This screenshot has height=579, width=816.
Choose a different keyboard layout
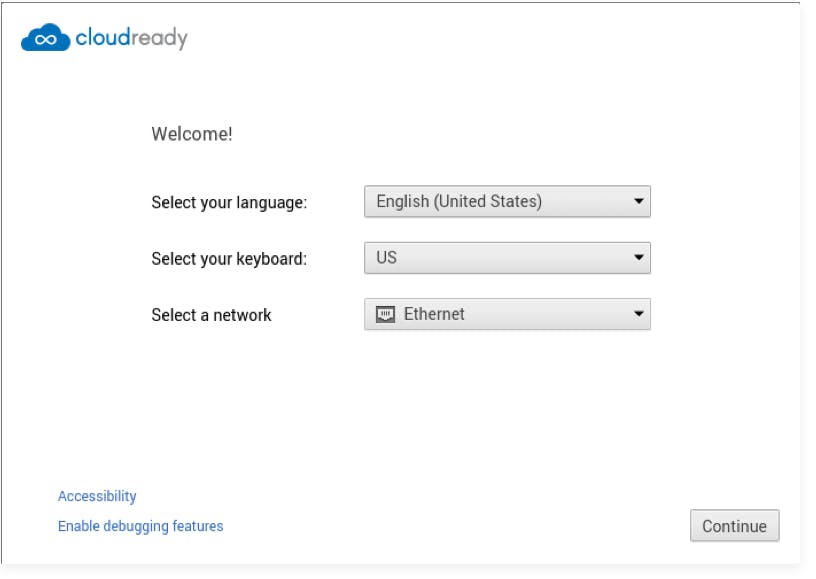507,258
